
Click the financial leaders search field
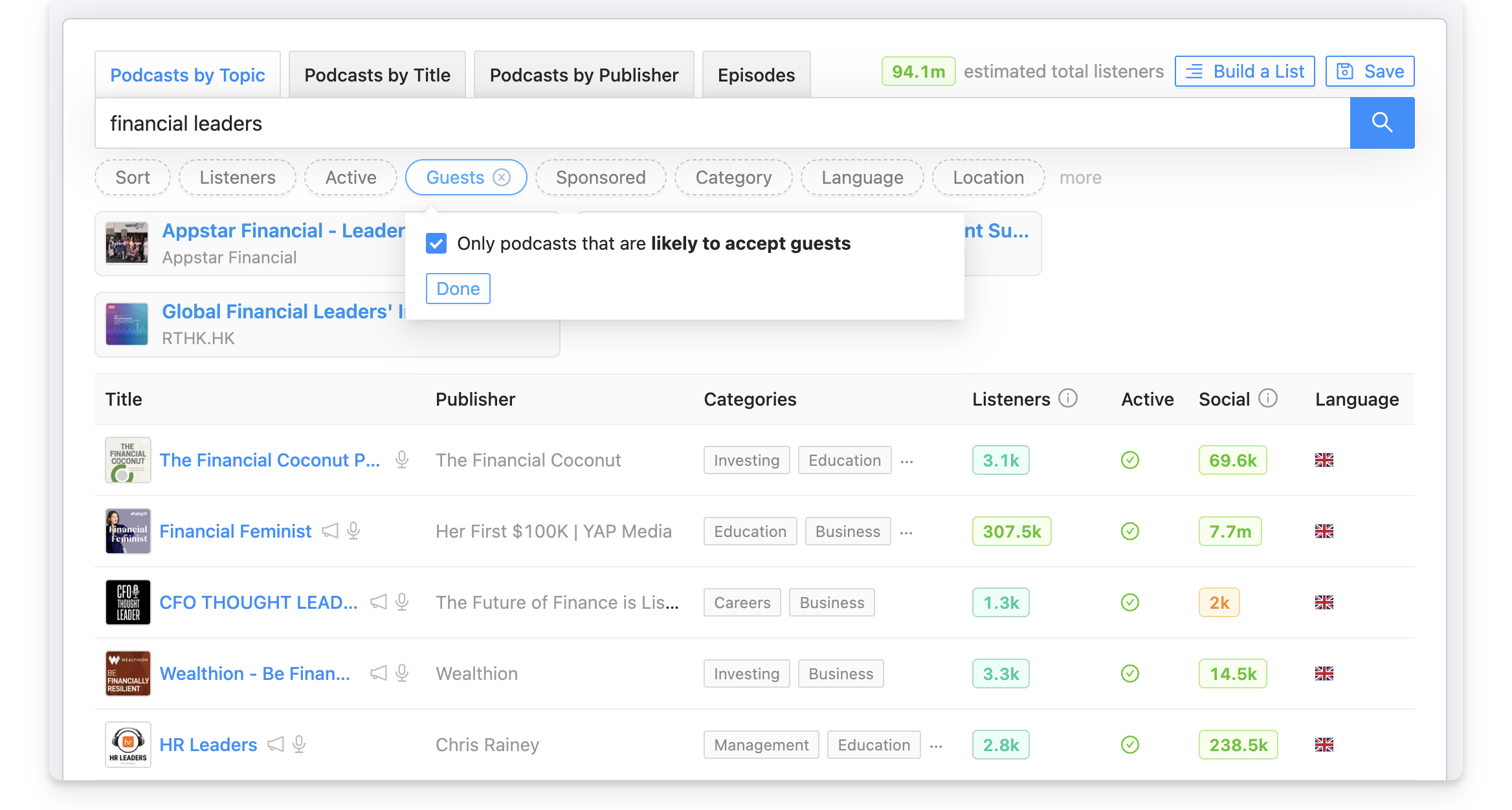click(722, 123)
